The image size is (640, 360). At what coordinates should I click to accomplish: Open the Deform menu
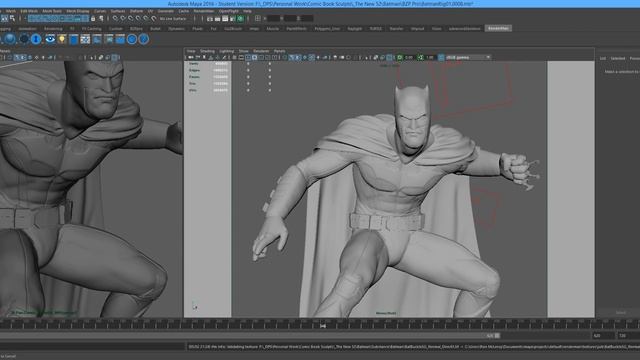136,11
